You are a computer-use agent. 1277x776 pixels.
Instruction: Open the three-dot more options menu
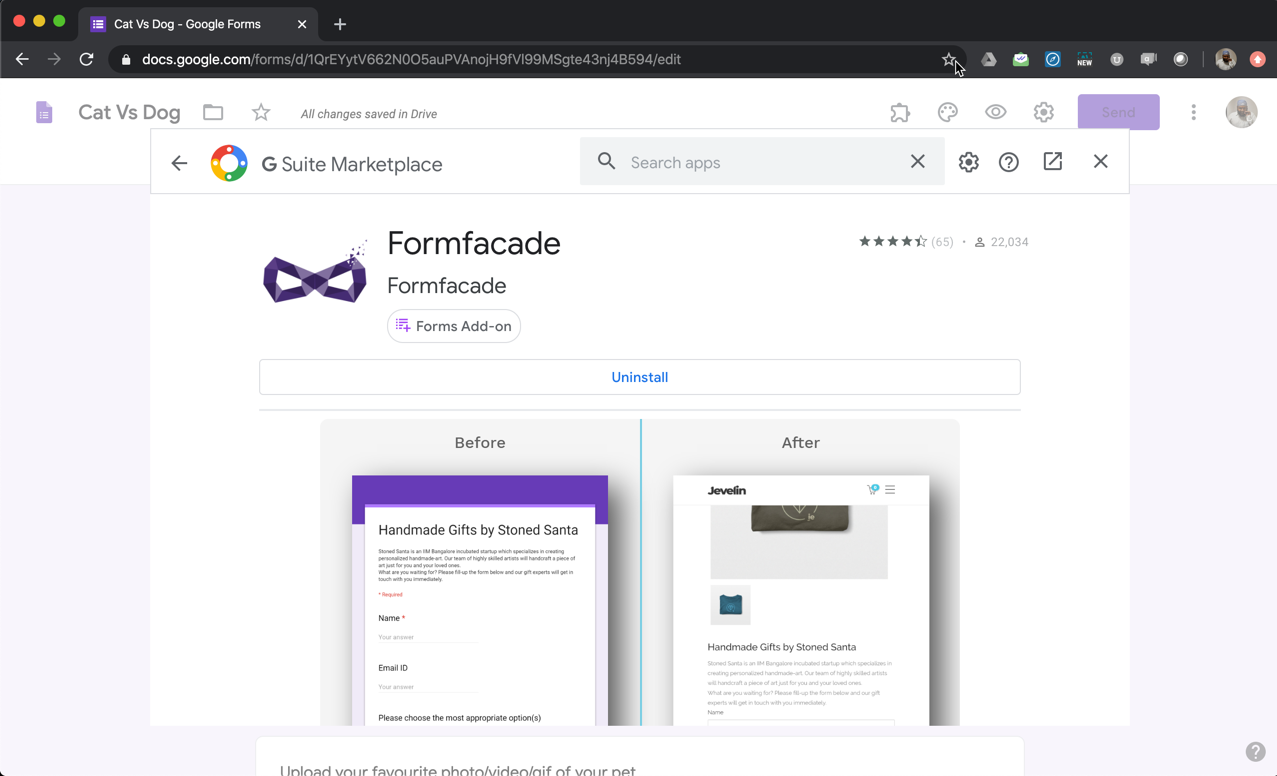click(1193, 112)
